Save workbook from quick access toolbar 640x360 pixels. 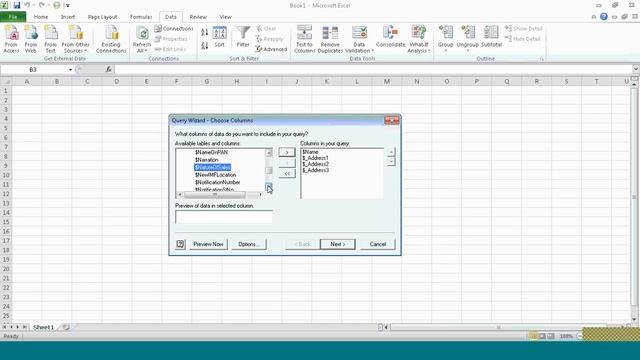click(x=17, y=5)
